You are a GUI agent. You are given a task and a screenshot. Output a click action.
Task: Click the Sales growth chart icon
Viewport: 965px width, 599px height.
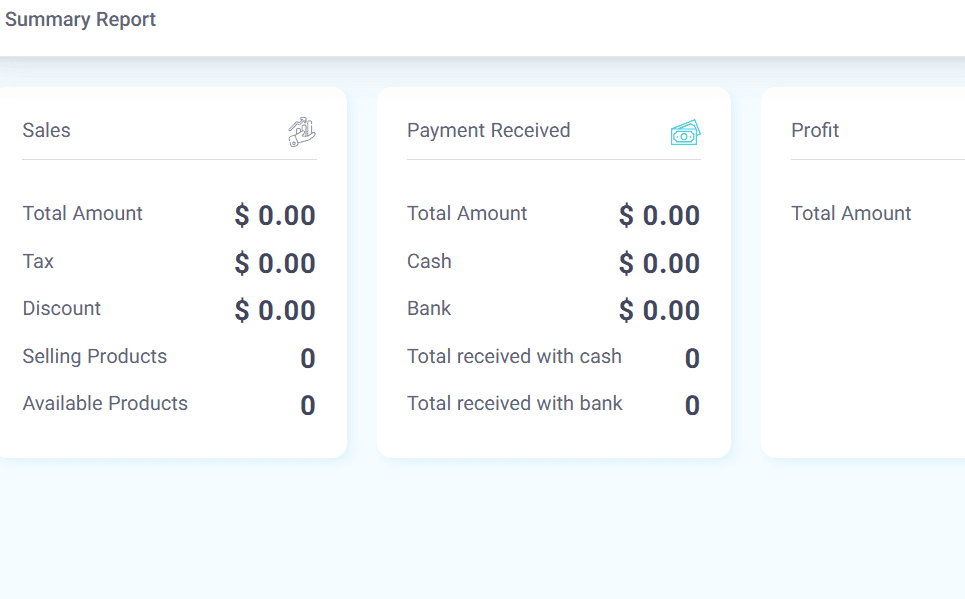[x=302, y=132]
